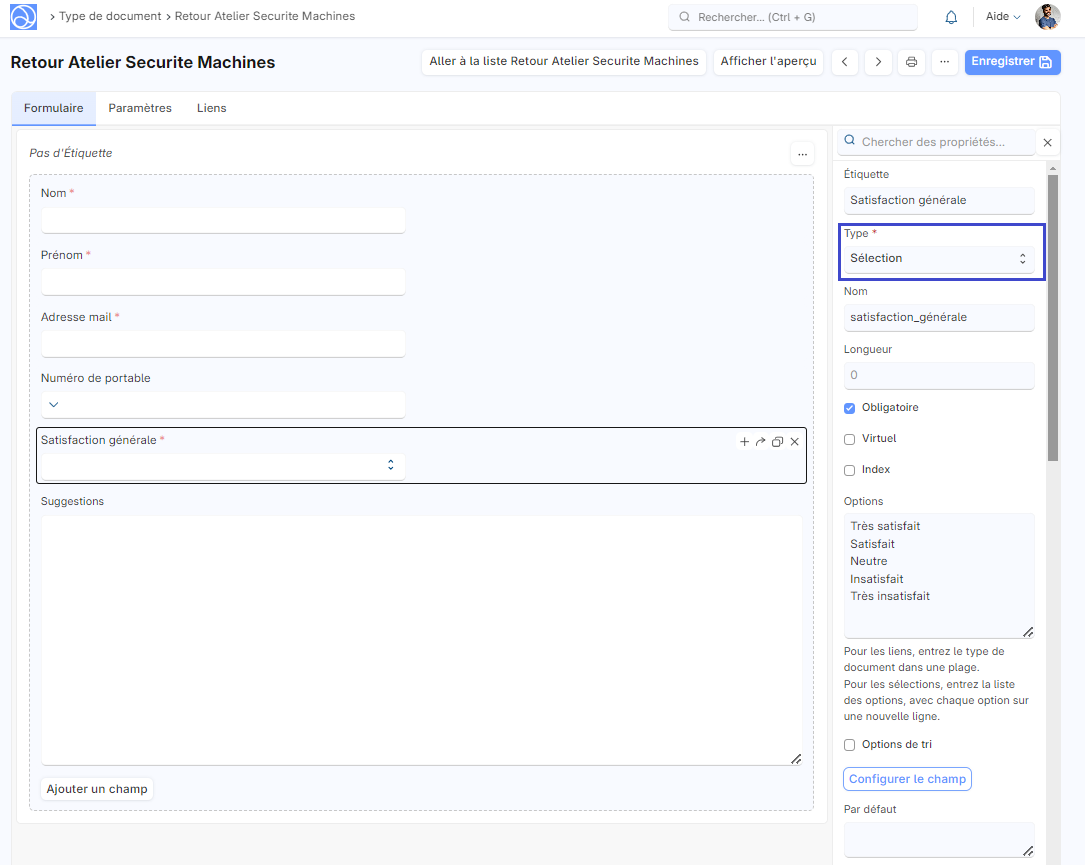This screenshot has width=1085, height=865.
Task: Expand the Aide menu
Action: tap(1002, 17)
